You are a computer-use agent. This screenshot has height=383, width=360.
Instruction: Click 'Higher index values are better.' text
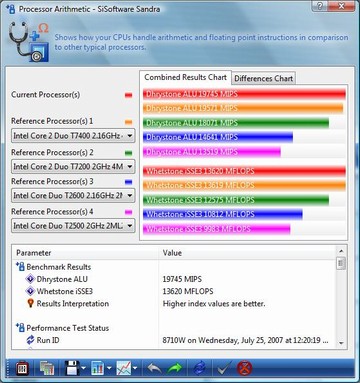tap(214, 304)
